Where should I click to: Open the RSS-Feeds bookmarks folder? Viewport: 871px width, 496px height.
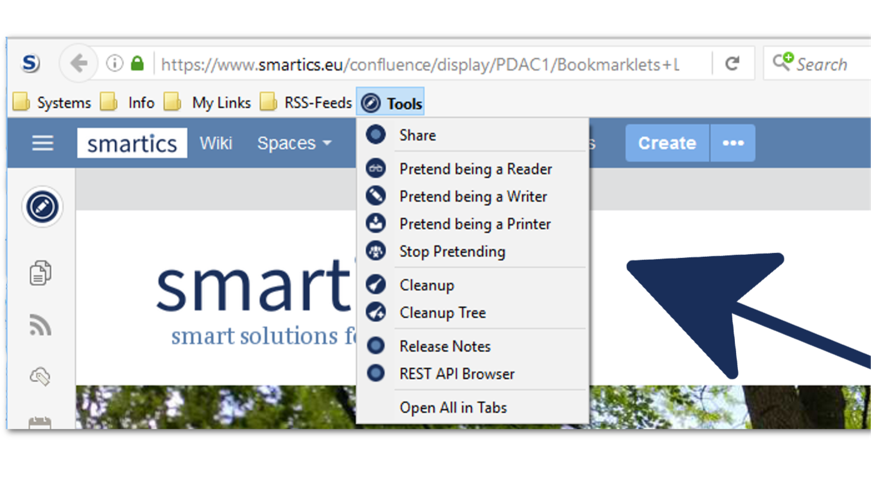point(306,102)
